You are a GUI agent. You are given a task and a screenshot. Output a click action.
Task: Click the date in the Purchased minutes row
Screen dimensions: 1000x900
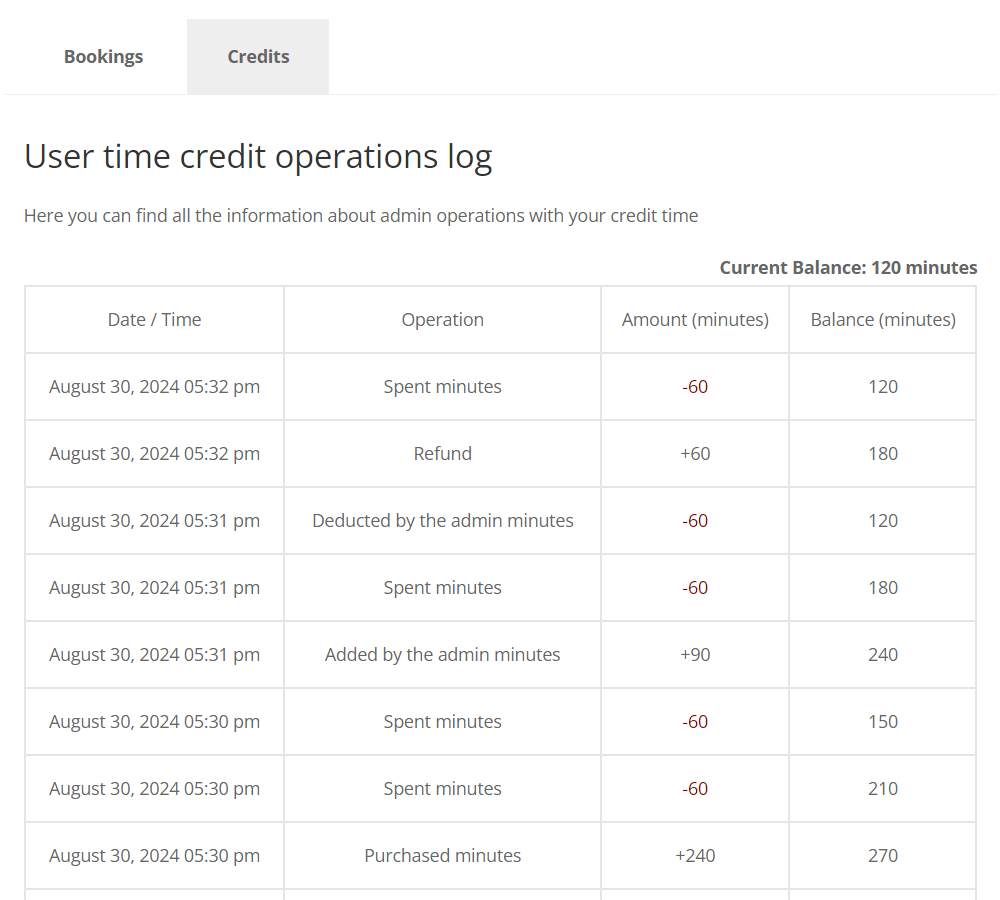tap(154, 855)
